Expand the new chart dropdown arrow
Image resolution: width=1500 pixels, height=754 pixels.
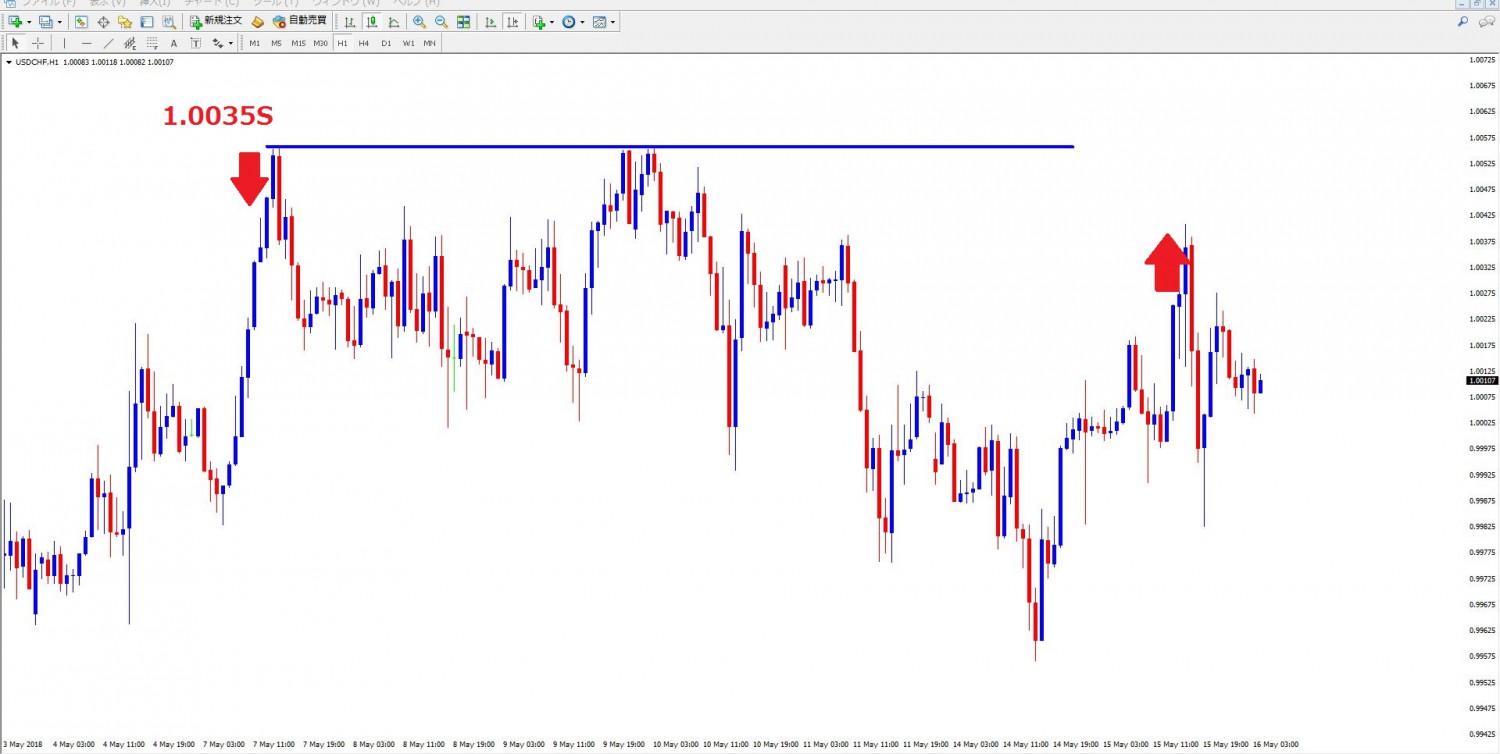pos(29,22)
